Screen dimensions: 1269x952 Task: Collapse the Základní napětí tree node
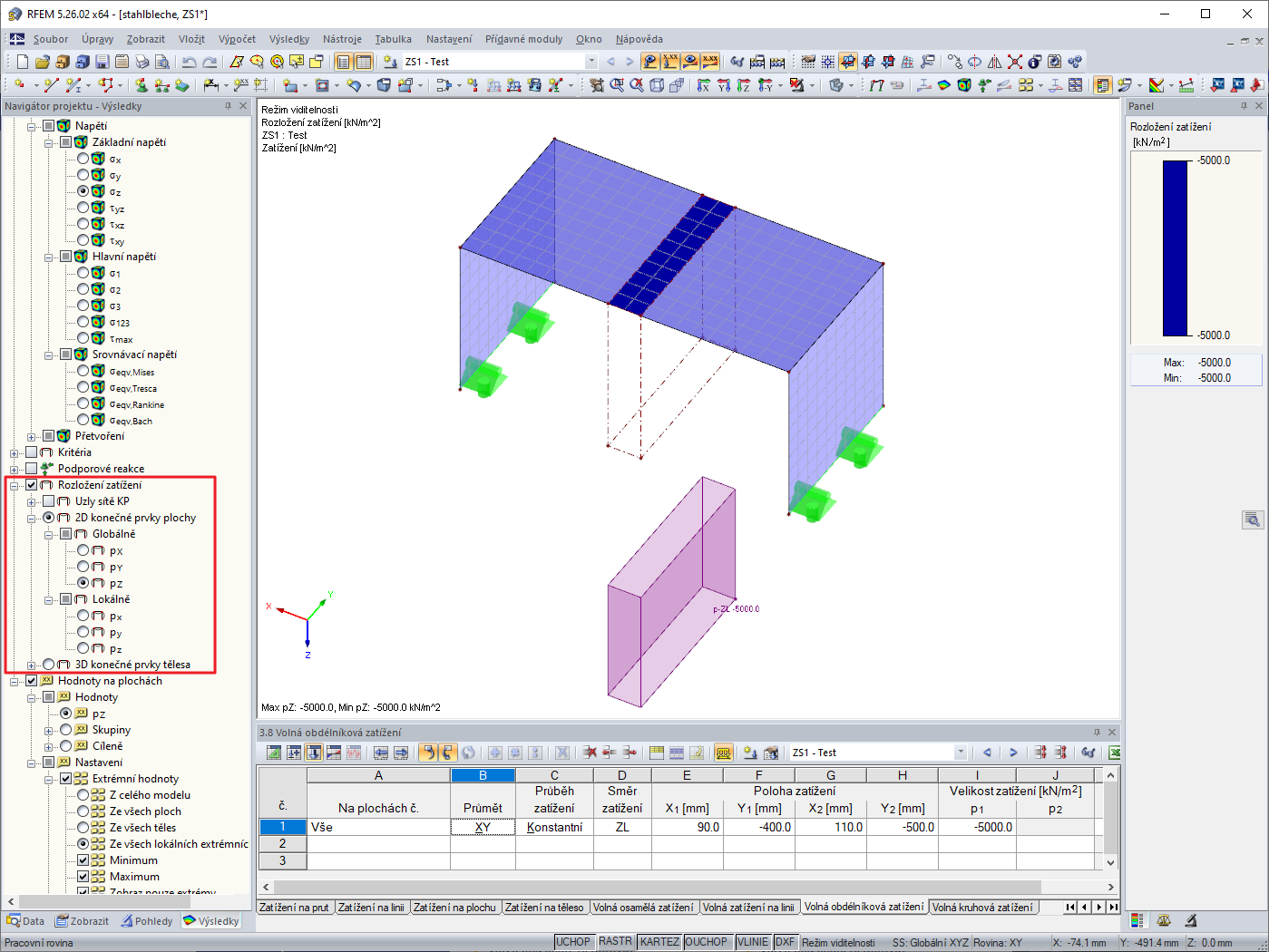click(x=49, y=142)
